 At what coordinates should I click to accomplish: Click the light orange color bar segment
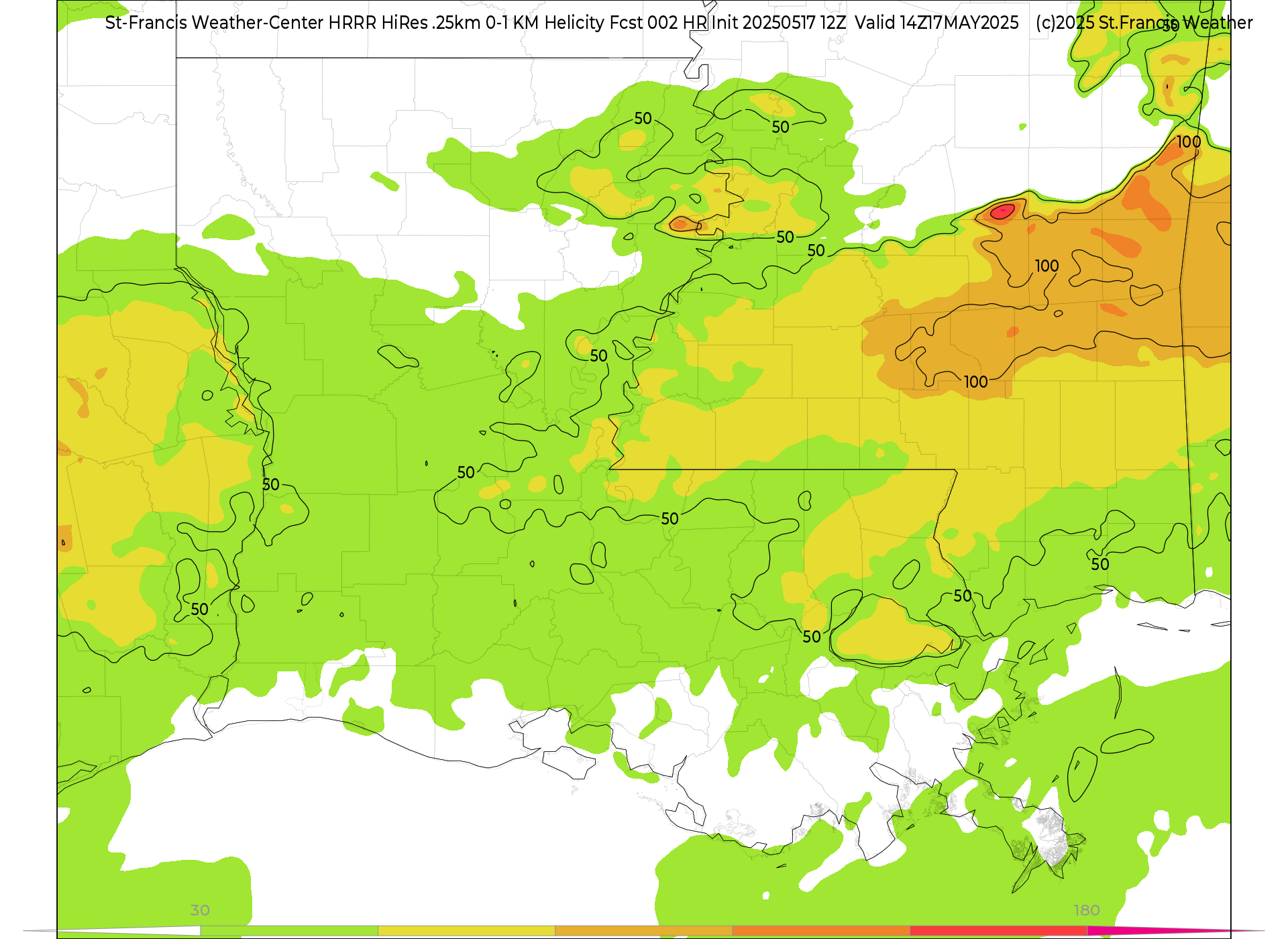pos(644,931)
